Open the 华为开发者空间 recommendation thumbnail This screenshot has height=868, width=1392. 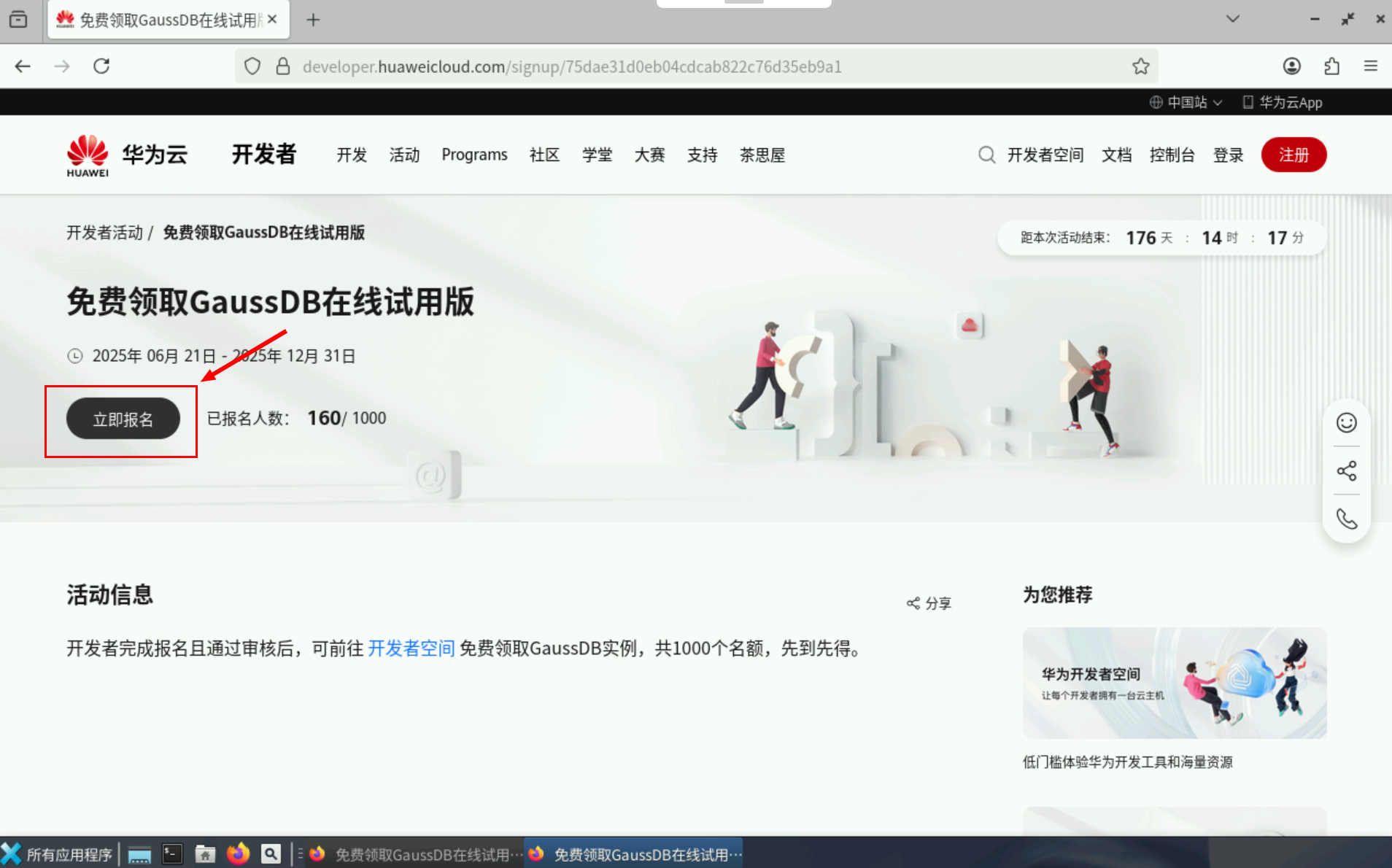pos(1174,683)
